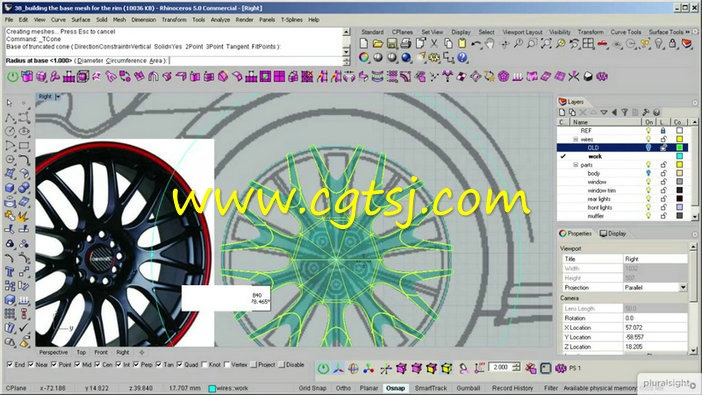Toggle the Knot osnap checkbox
Image resolution: width=702 pixels, height=395 pixels.
click(x=205, y=365)
